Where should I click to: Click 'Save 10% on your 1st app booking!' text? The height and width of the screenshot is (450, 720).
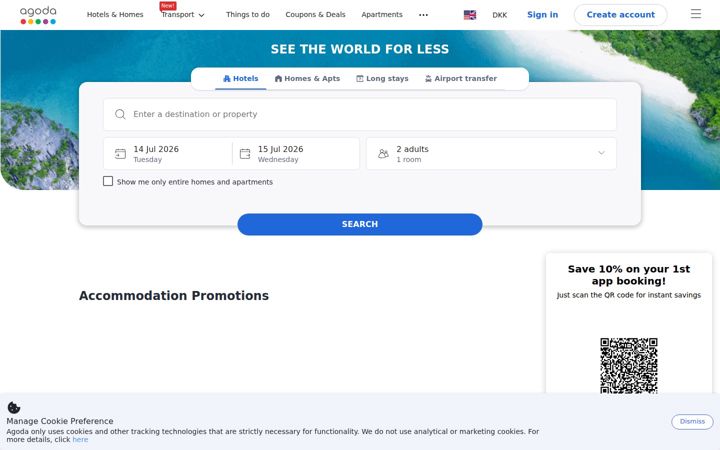pyautogui.click(x=629, y=275)
